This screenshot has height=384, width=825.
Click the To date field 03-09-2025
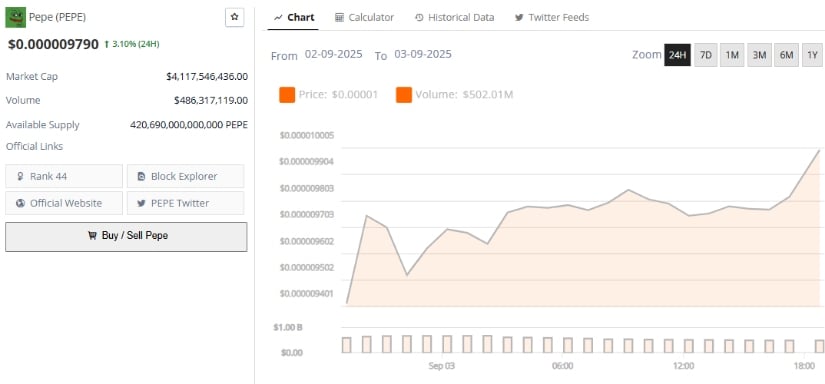pyautogui.click(x=423, y=54)
